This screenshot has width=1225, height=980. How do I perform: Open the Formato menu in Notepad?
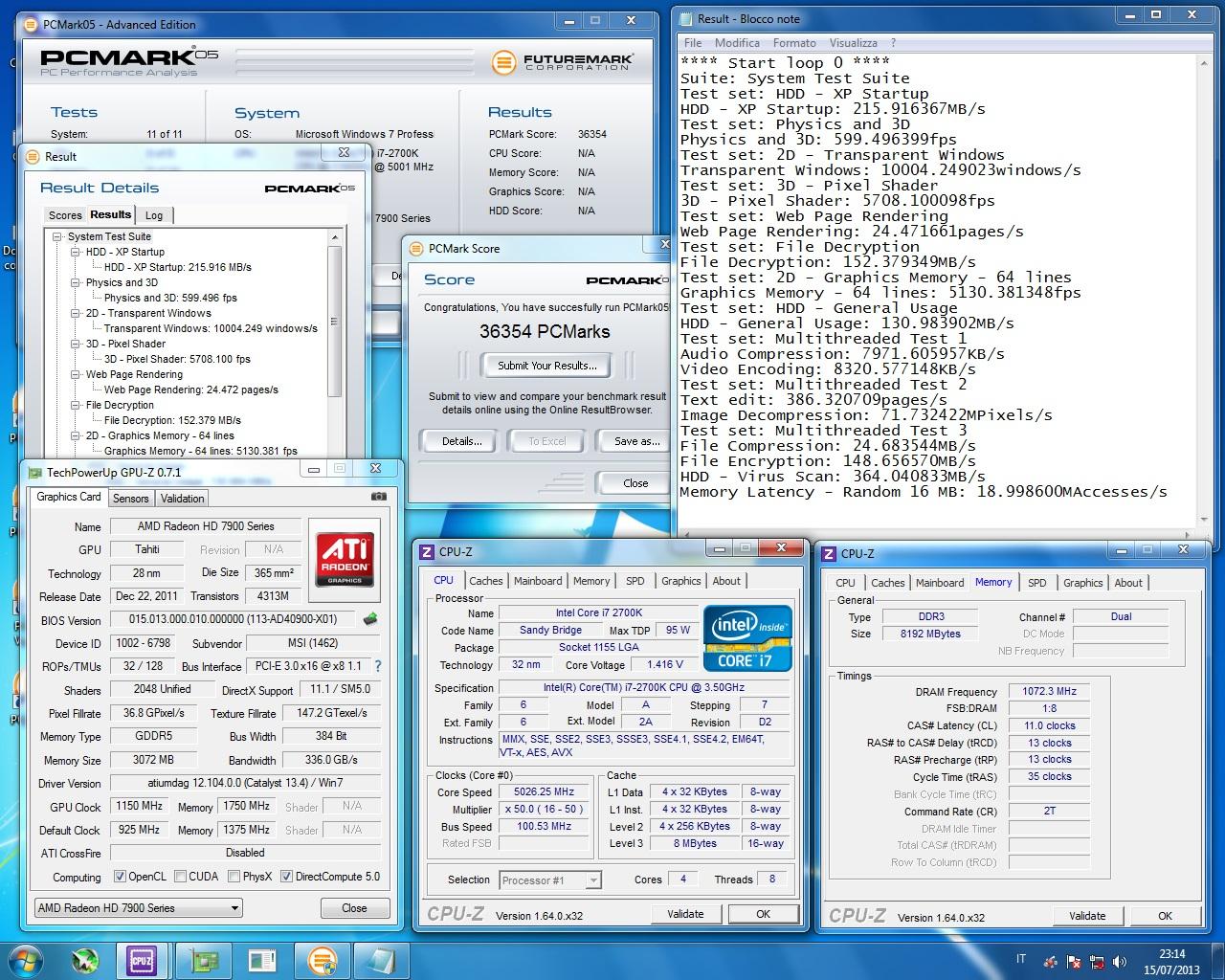click(794, 43)
